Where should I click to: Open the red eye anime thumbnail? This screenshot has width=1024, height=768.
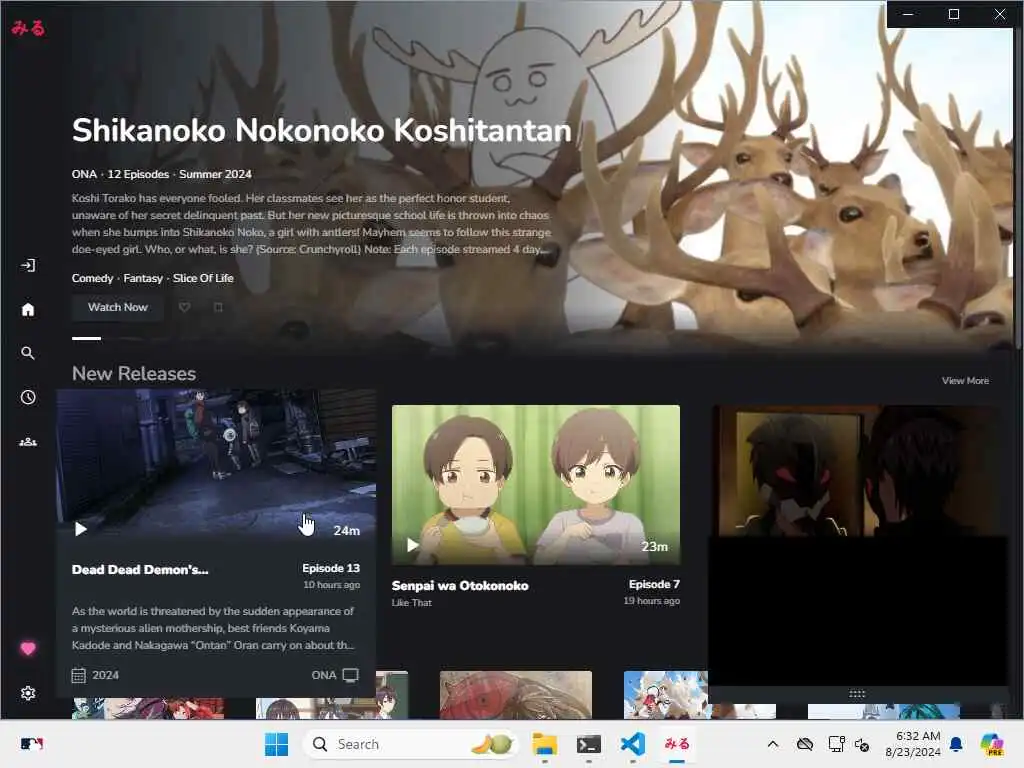516,695
